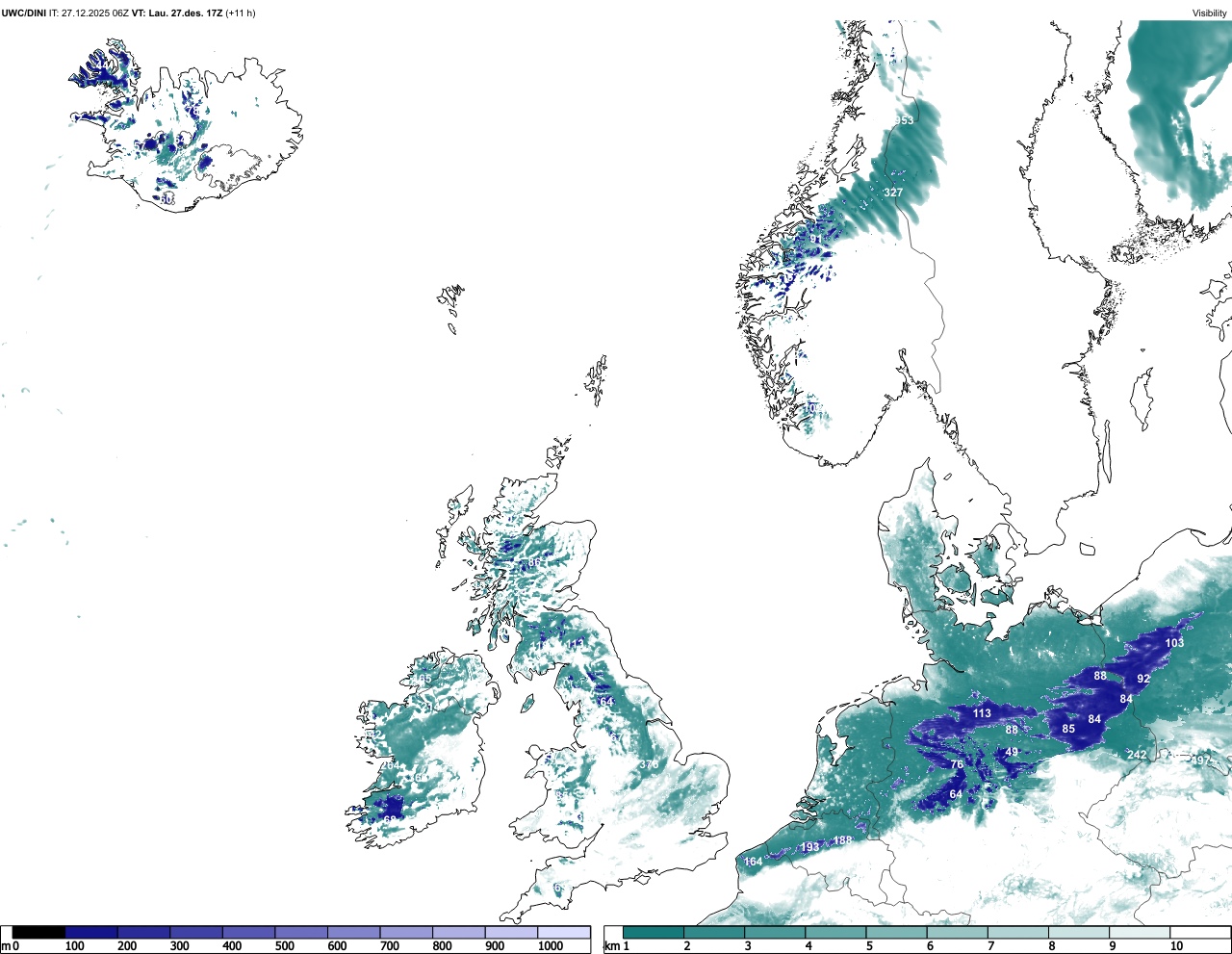
Task: Click the visibility value '92' on map
Action: [1143, 679]
